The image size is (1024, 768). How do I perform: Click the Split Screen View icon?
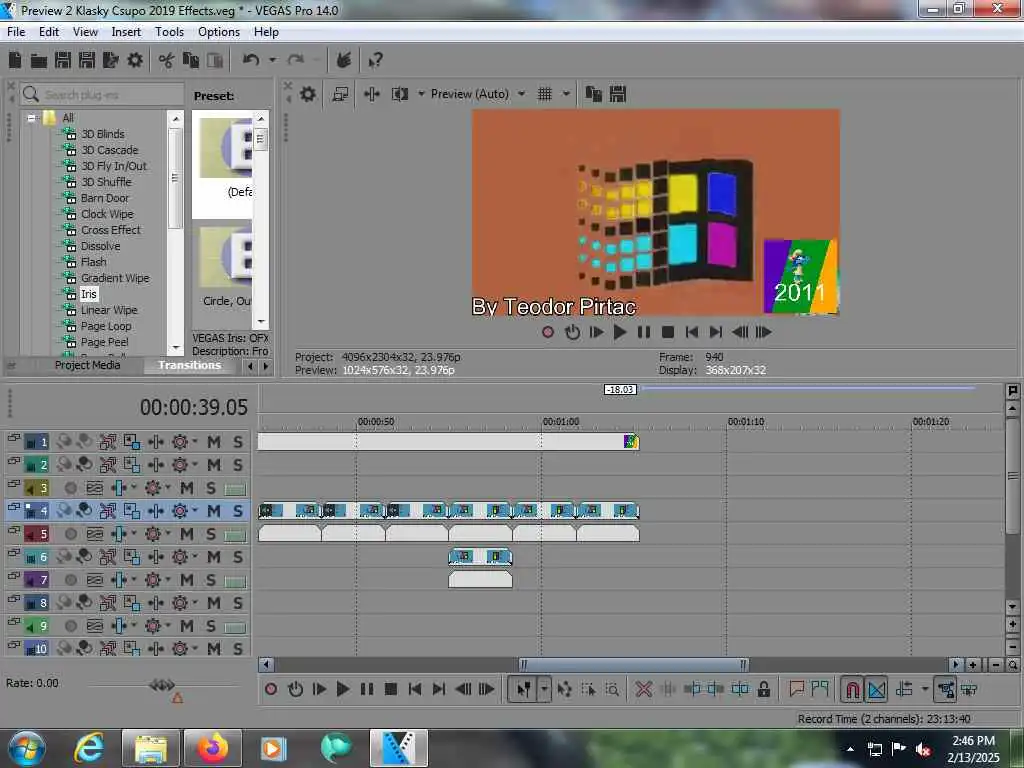[x=400, y=94]
